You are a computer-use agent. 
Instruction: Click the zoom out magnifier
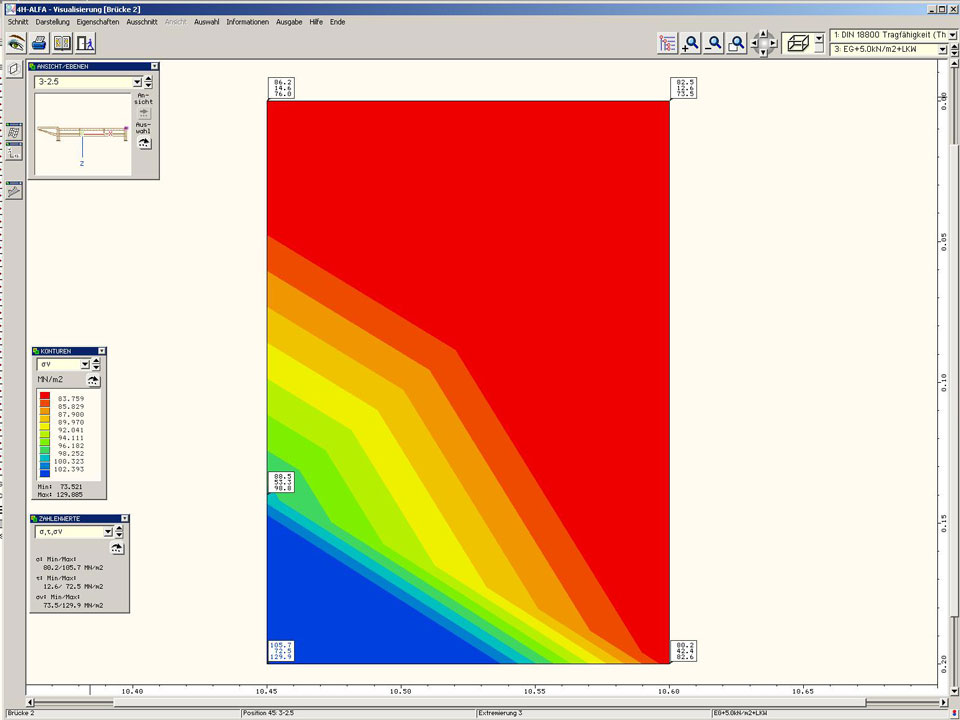click(x=714, y=43)
